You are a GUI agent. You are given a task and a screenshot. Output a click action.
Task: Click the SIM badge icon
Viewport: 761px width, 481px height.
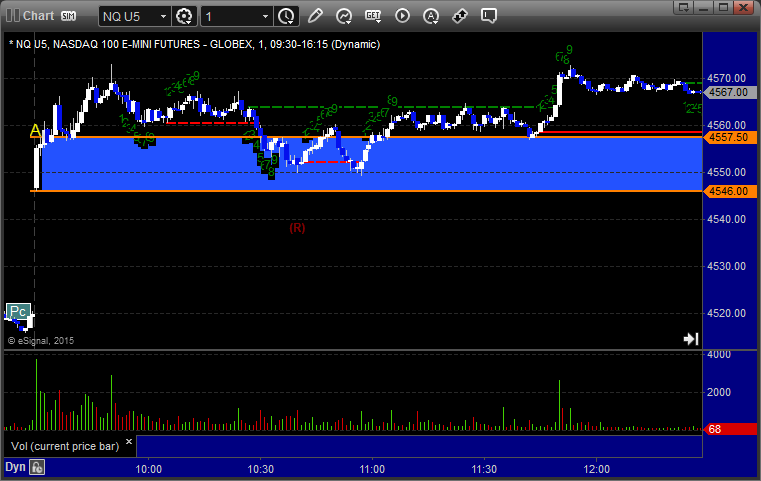point(68,16)
